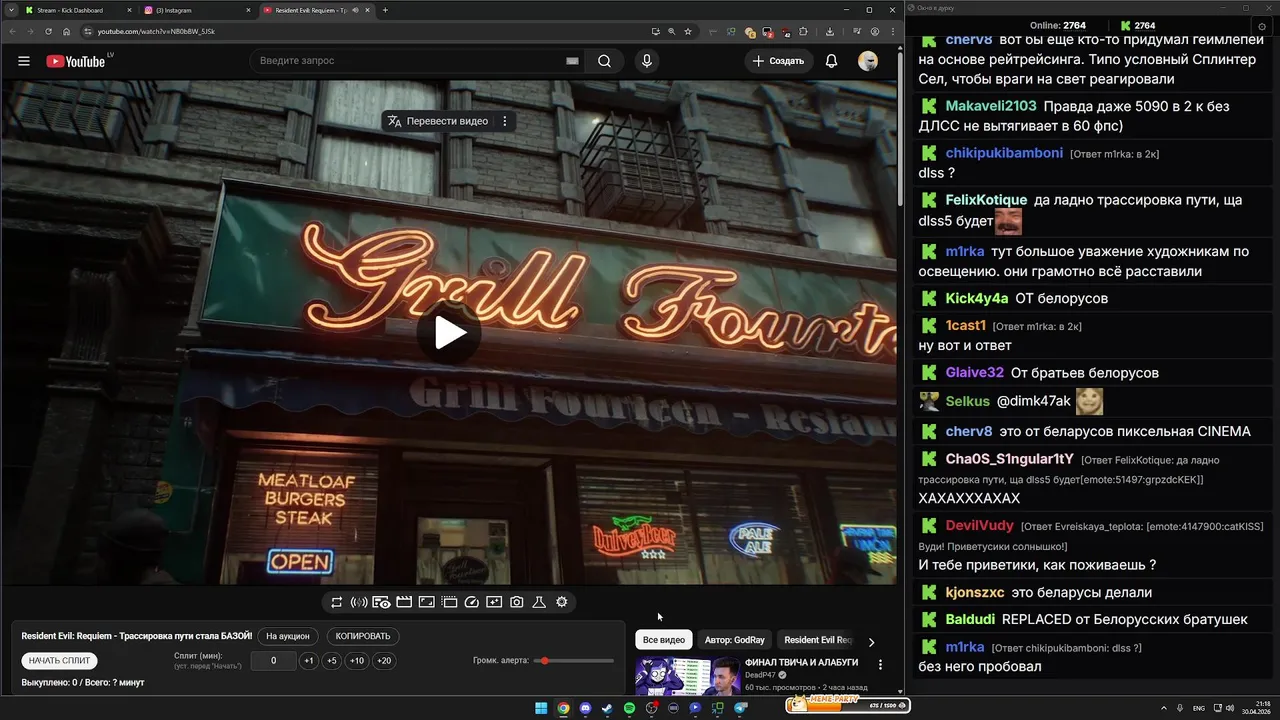The image size is (1280, 720).
Task: Click the YouTube search magnifier button
Action: pyautogui.click(x=604, y=61)
